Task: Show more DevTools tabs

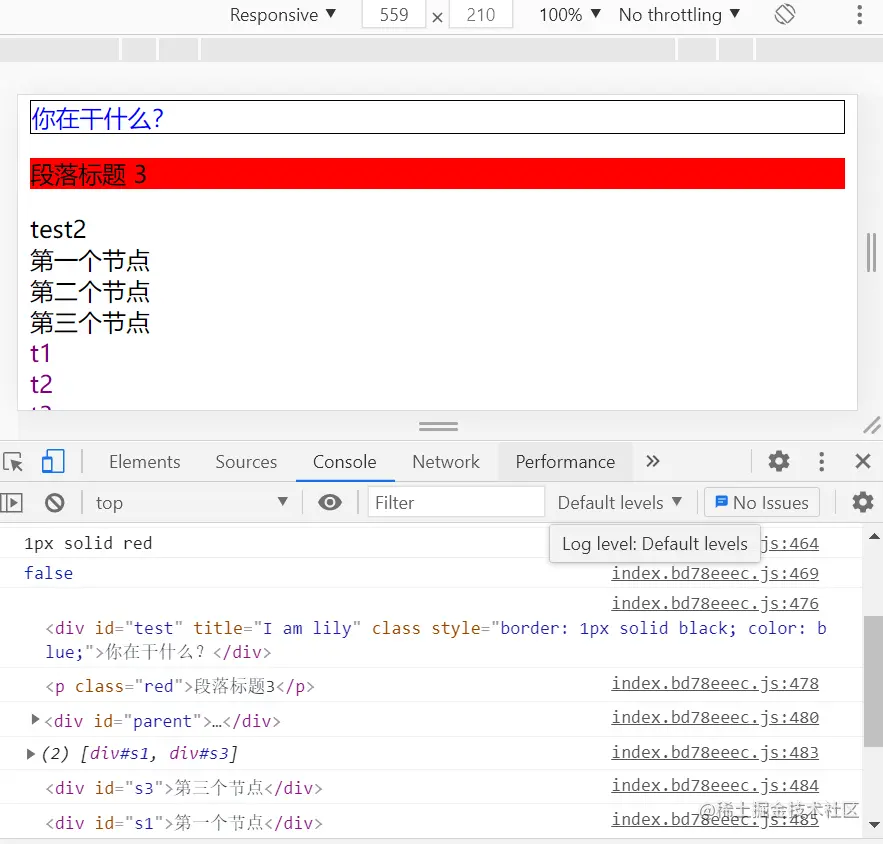Action: point(653,462)
